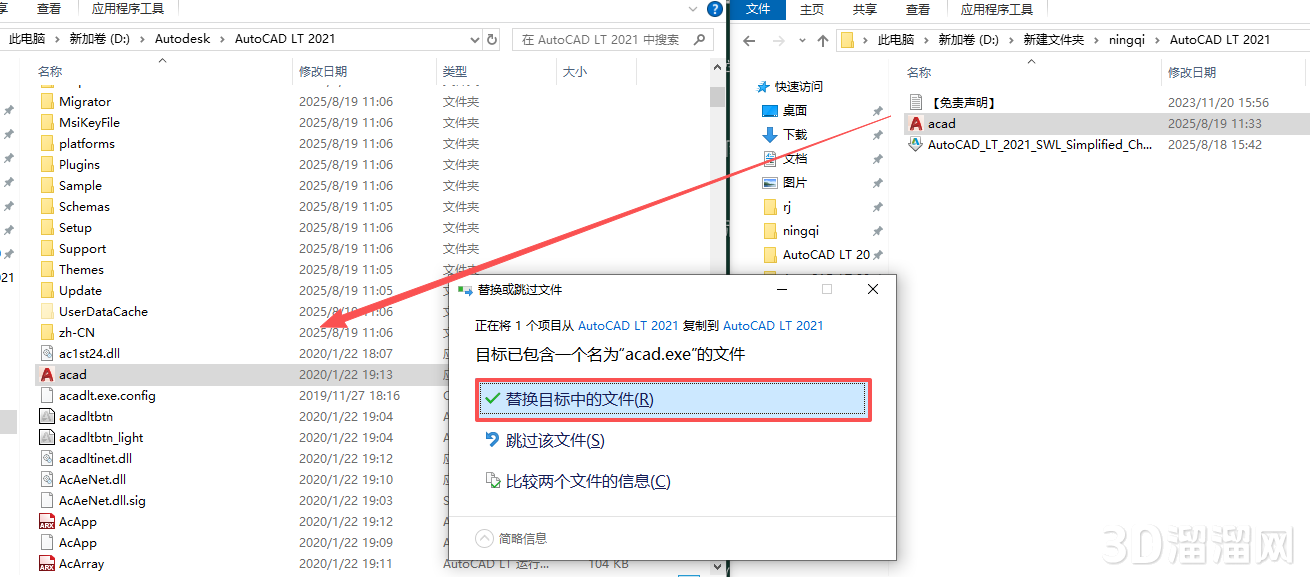Select the red acad AutoCAD application icon
Screen dimensions: 1310x577
coord(49,374)
